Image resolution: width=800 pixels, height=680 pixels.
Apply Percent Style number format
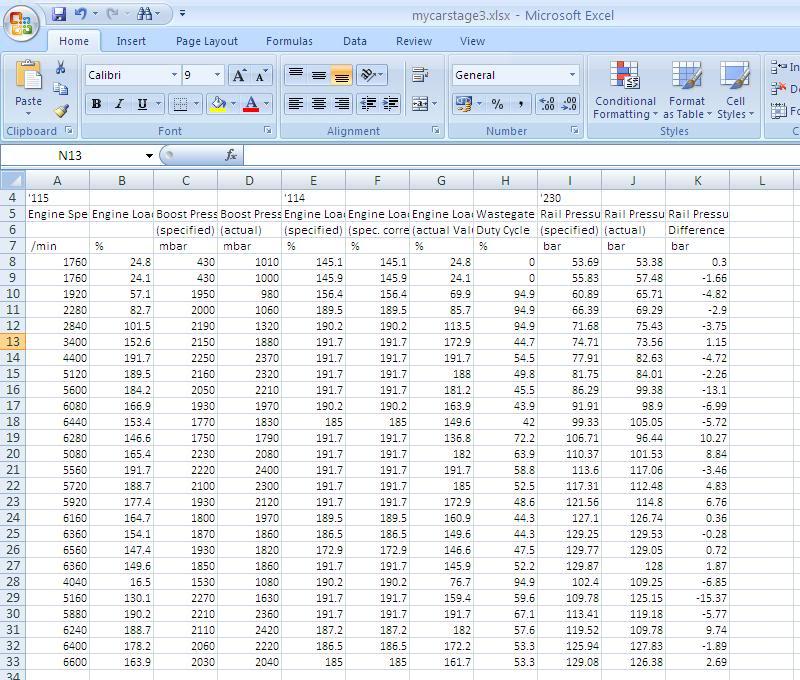497,104
